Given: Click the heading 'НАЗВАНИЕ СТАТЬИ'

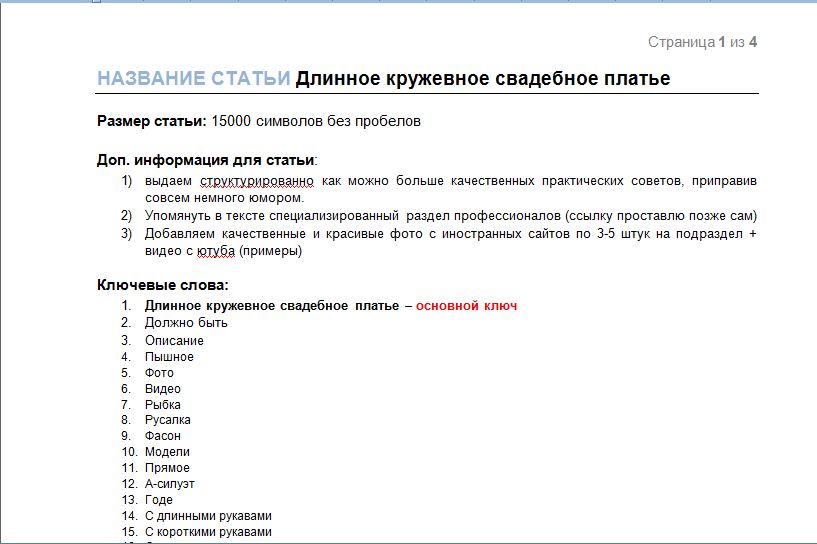Looking at the screenshot, I should point(193,78).
